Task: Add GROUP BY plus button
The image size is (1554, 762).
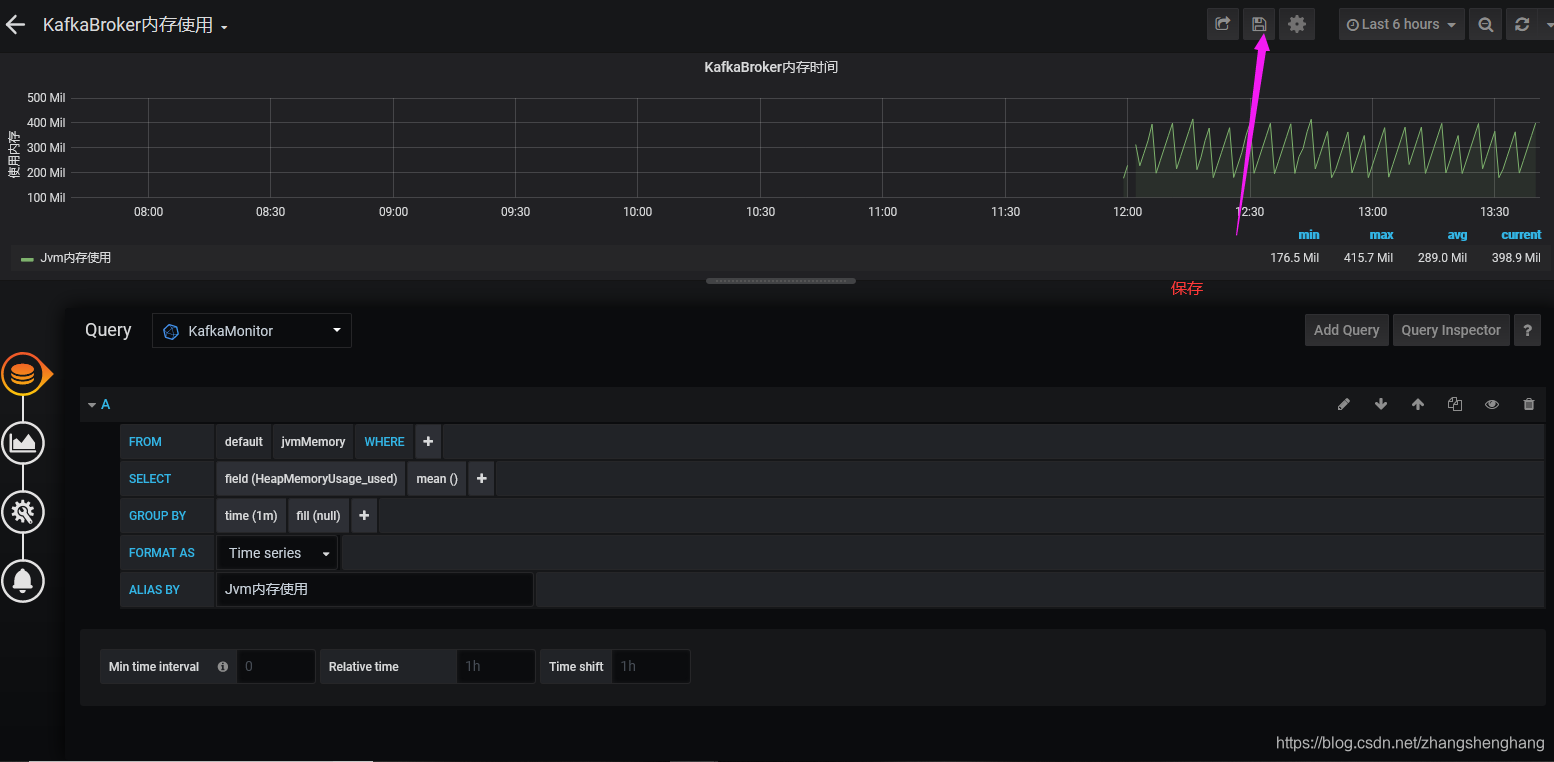Action: [x=364, y=515]
